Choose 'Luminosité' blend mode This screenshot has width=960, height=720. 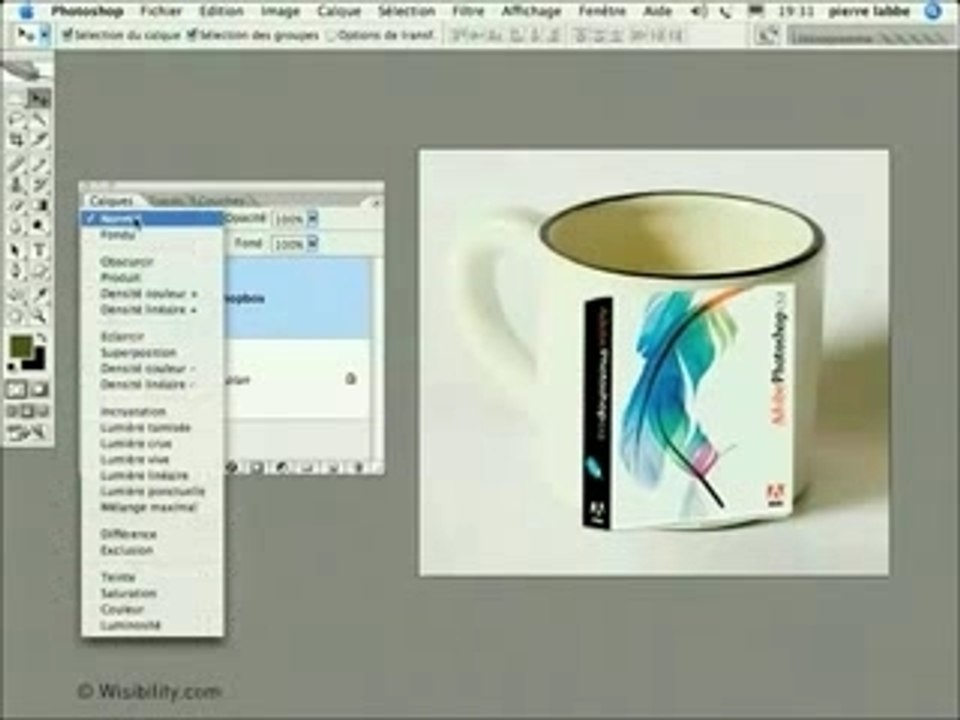[x=152, y=625]
